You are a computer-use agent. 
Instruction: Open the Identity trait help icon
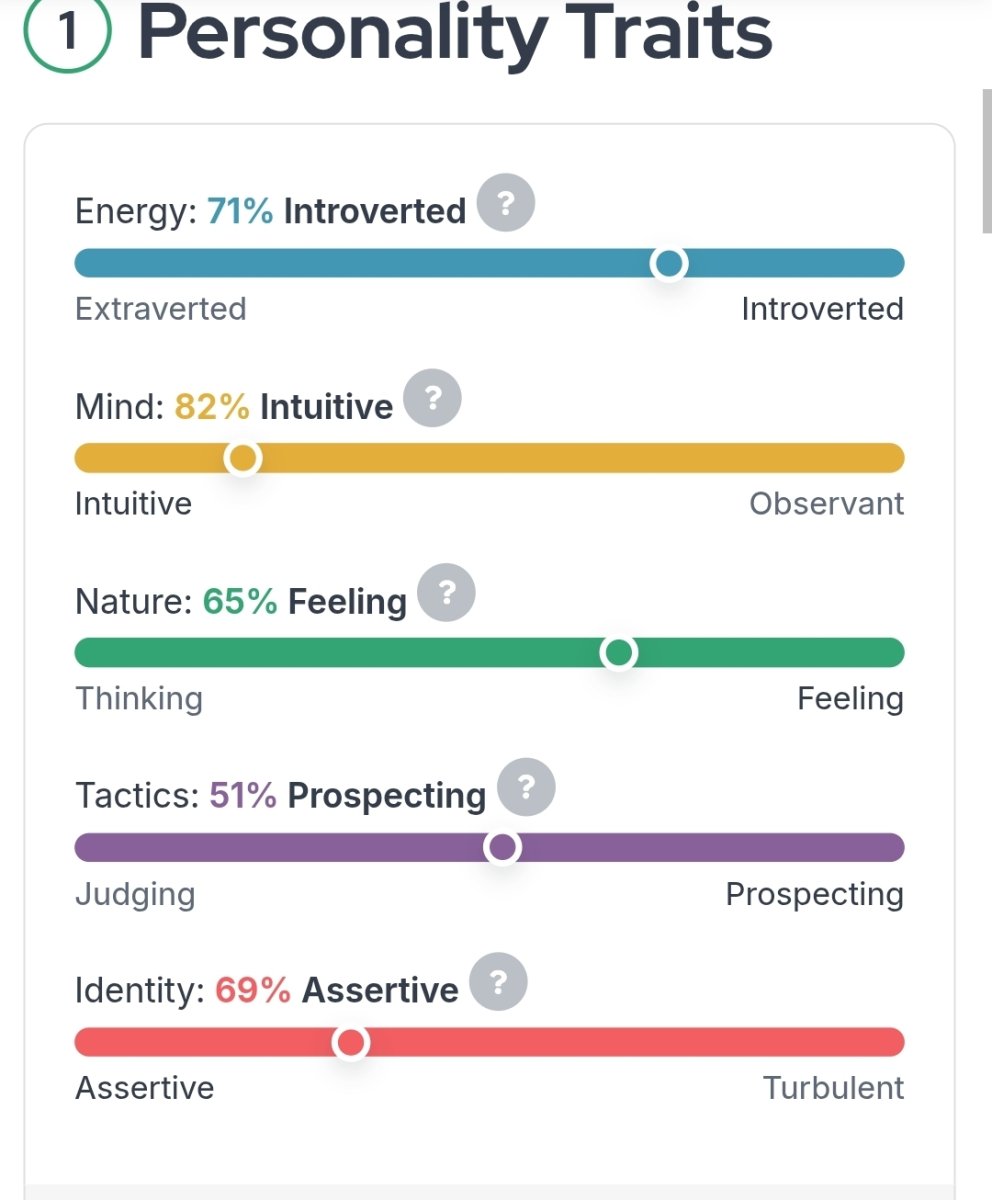pos(498,982)
